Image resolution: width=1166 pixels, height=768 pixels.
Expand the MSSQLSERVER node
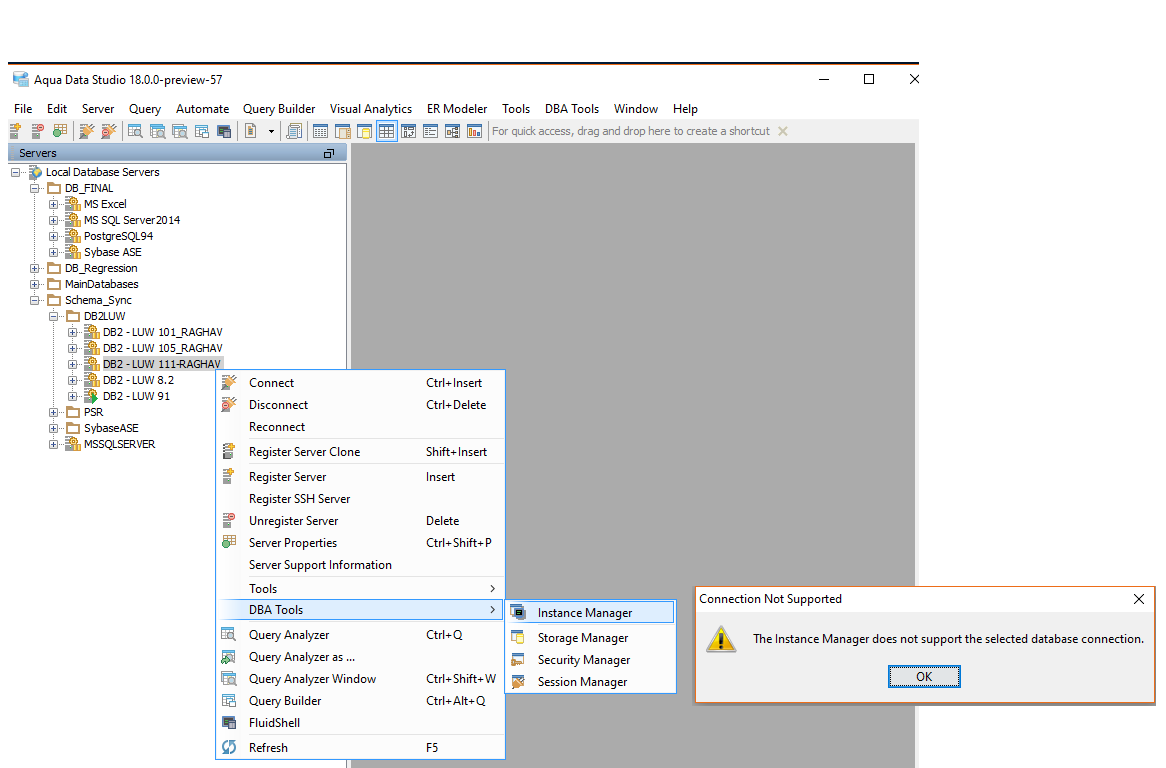(54, 445)
